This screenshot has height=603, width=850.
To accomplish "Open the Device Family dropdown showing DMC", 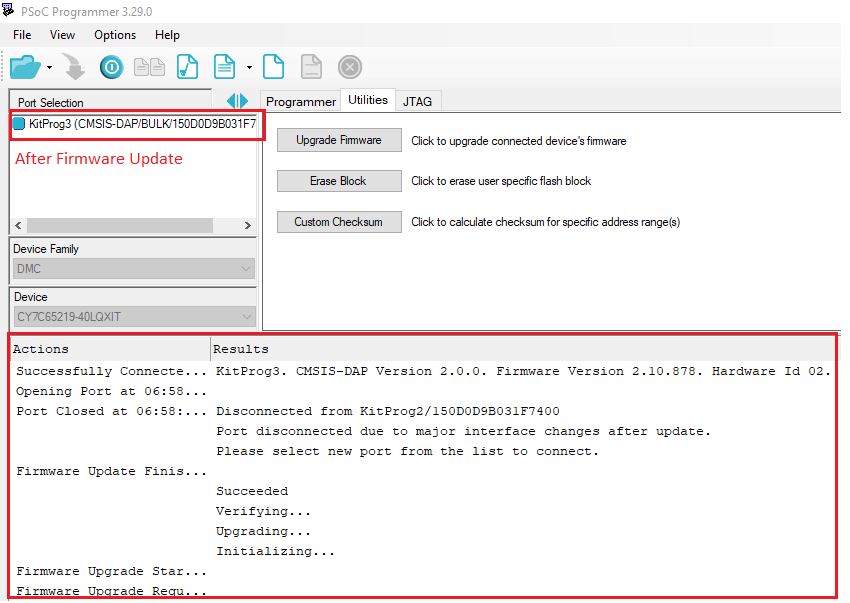I will pos(134,269).
